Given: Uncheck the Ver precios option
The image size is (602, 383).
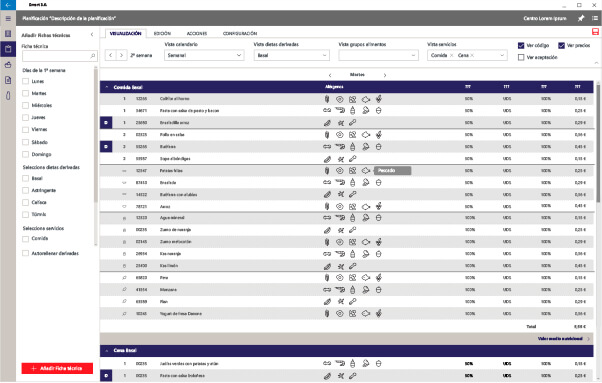Looking at the screenshot, I should coord(561,46).
